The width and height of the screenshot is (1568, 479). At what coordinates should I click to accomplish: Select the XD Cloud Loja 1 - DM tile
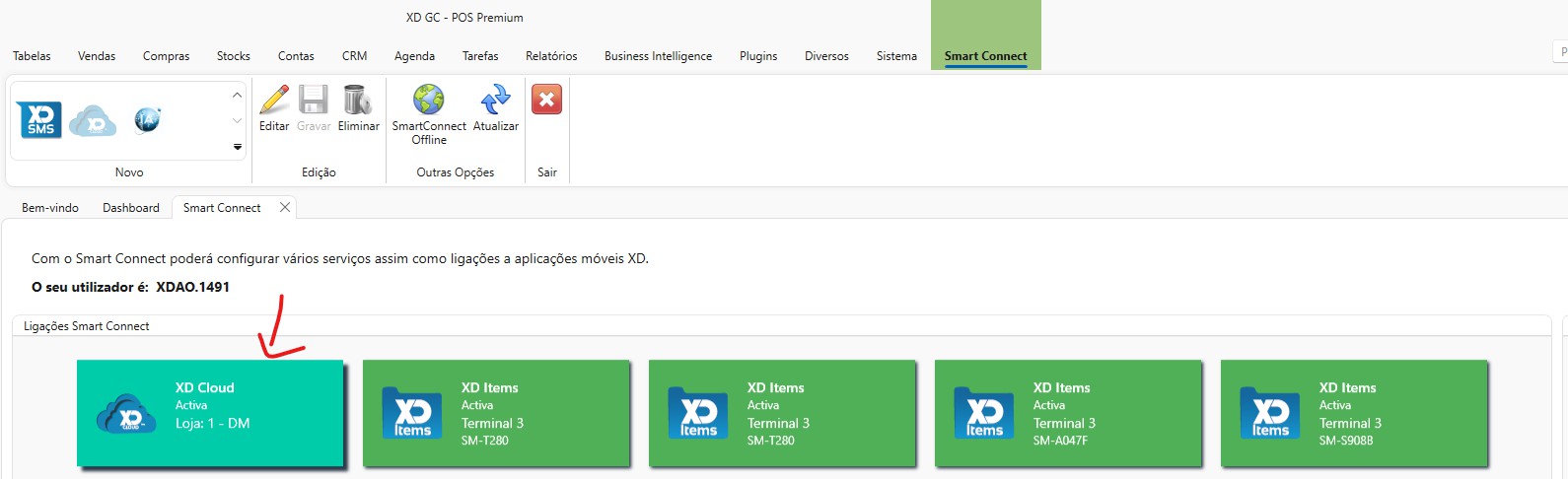tap(210, 413)
